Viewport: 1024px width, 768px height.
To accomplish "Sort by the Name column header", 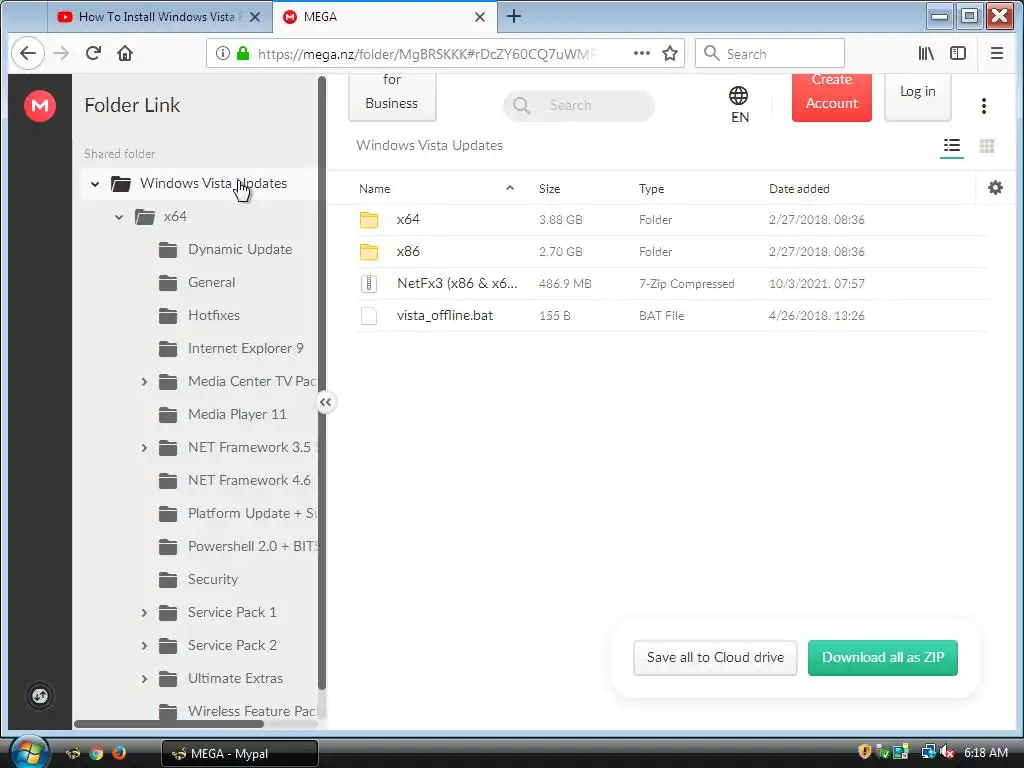I will pos(374,189).
